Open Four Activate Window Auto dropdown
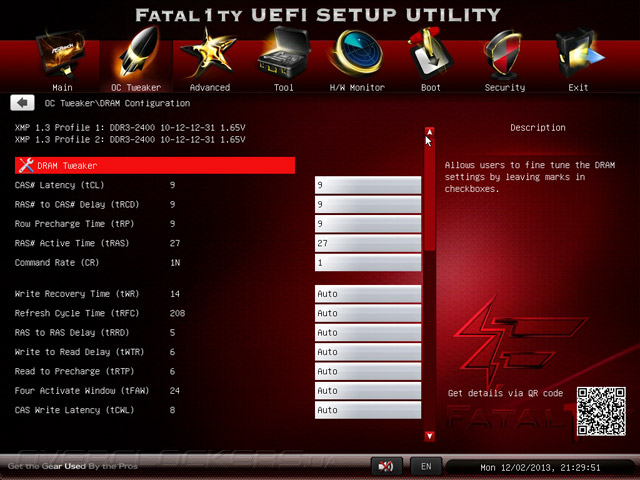Image resolution: width=640 pixels, height=480 pixels. tap(368, 391)
